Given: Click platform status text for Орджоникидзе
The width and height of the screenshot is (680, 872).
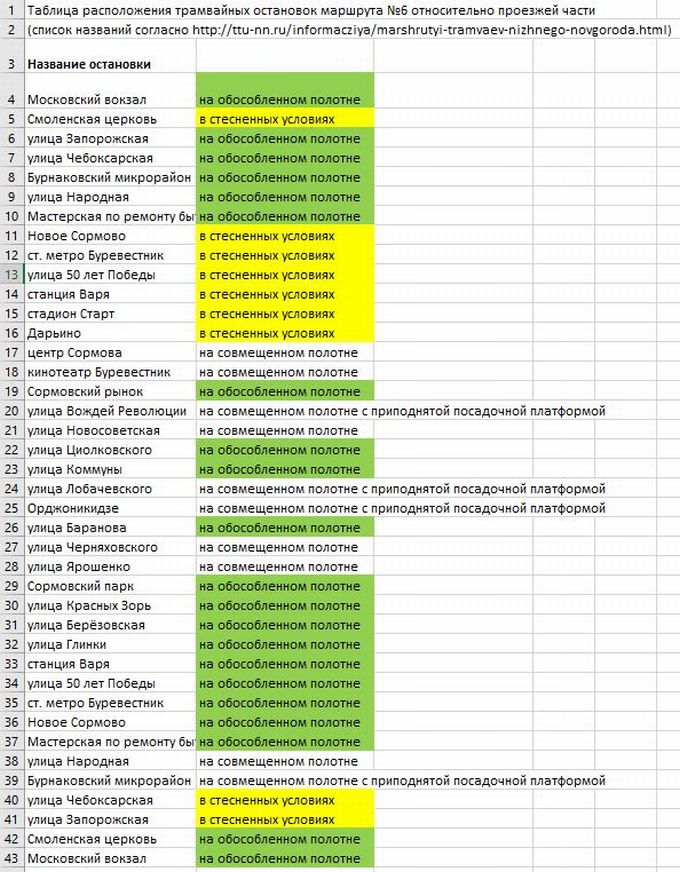Looking at the screenshot, I should click(x=402, y=508).
